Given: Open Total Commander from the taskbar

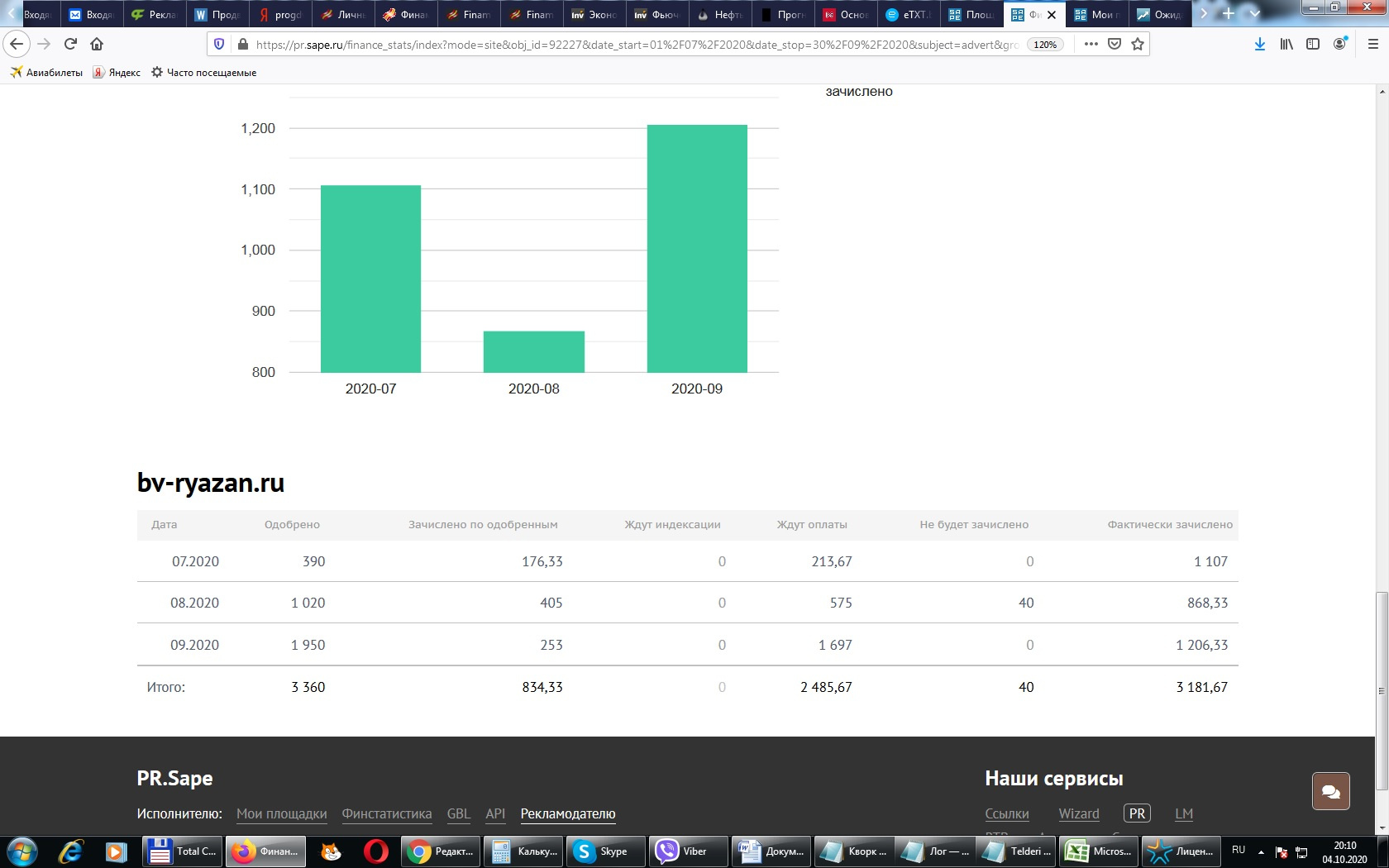Looking at the screenshot, I should [183, 851].
